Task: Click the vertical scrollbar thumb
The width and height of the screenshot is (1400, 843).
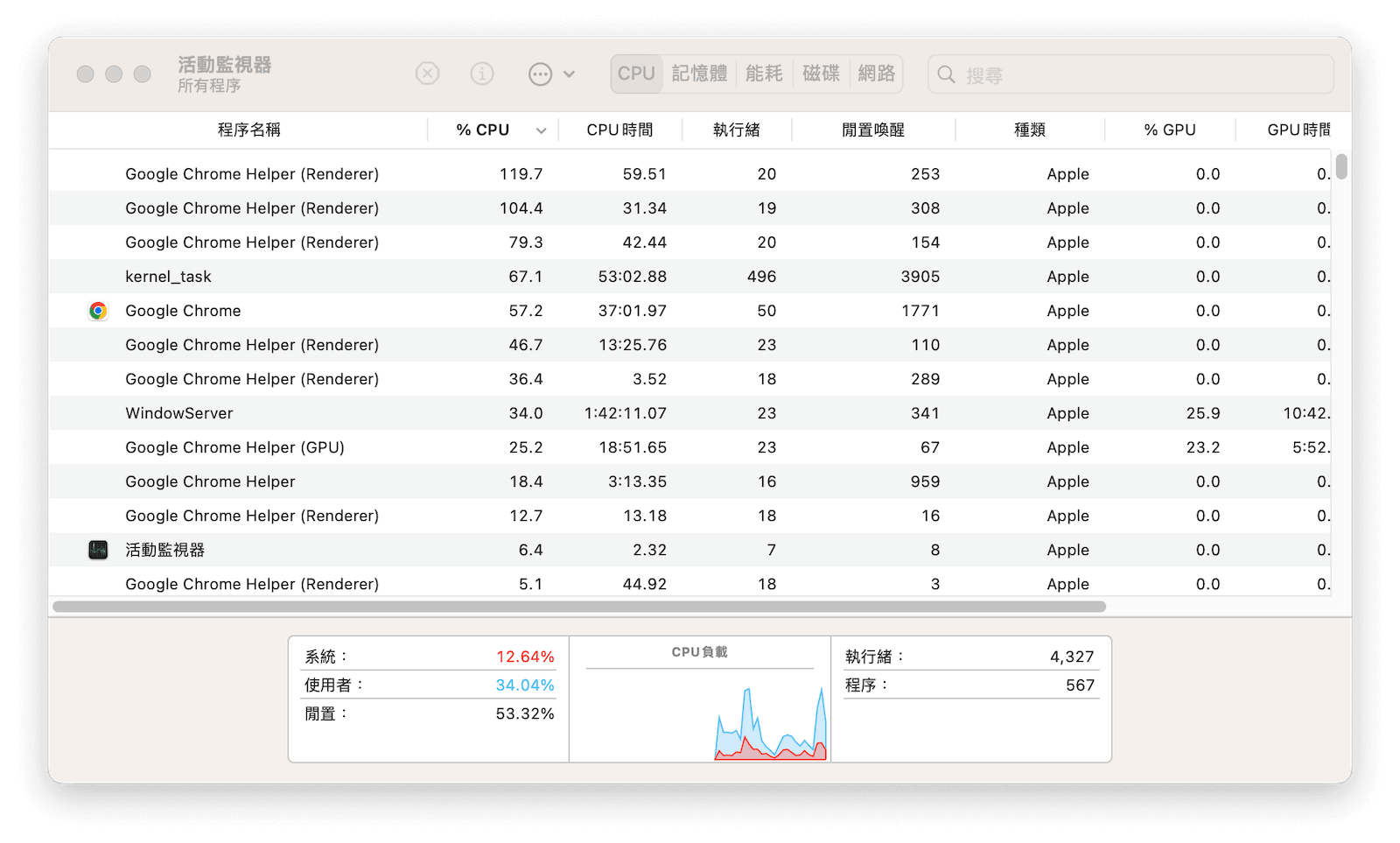Action: pyautogui.click(x=1341, y=166)
